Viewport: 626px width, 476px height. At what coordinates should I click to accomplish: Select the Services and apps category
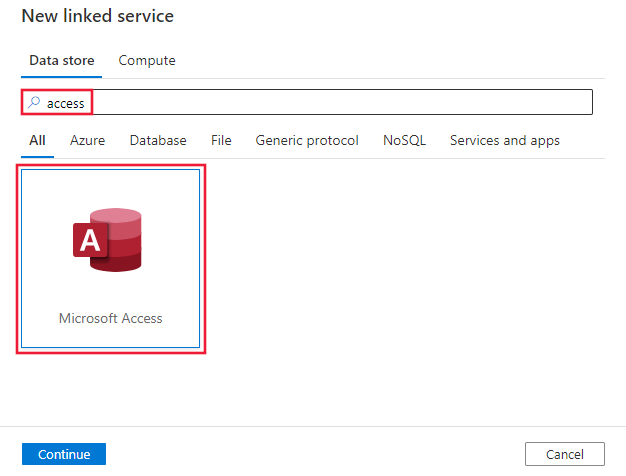(x=505, y=140)
